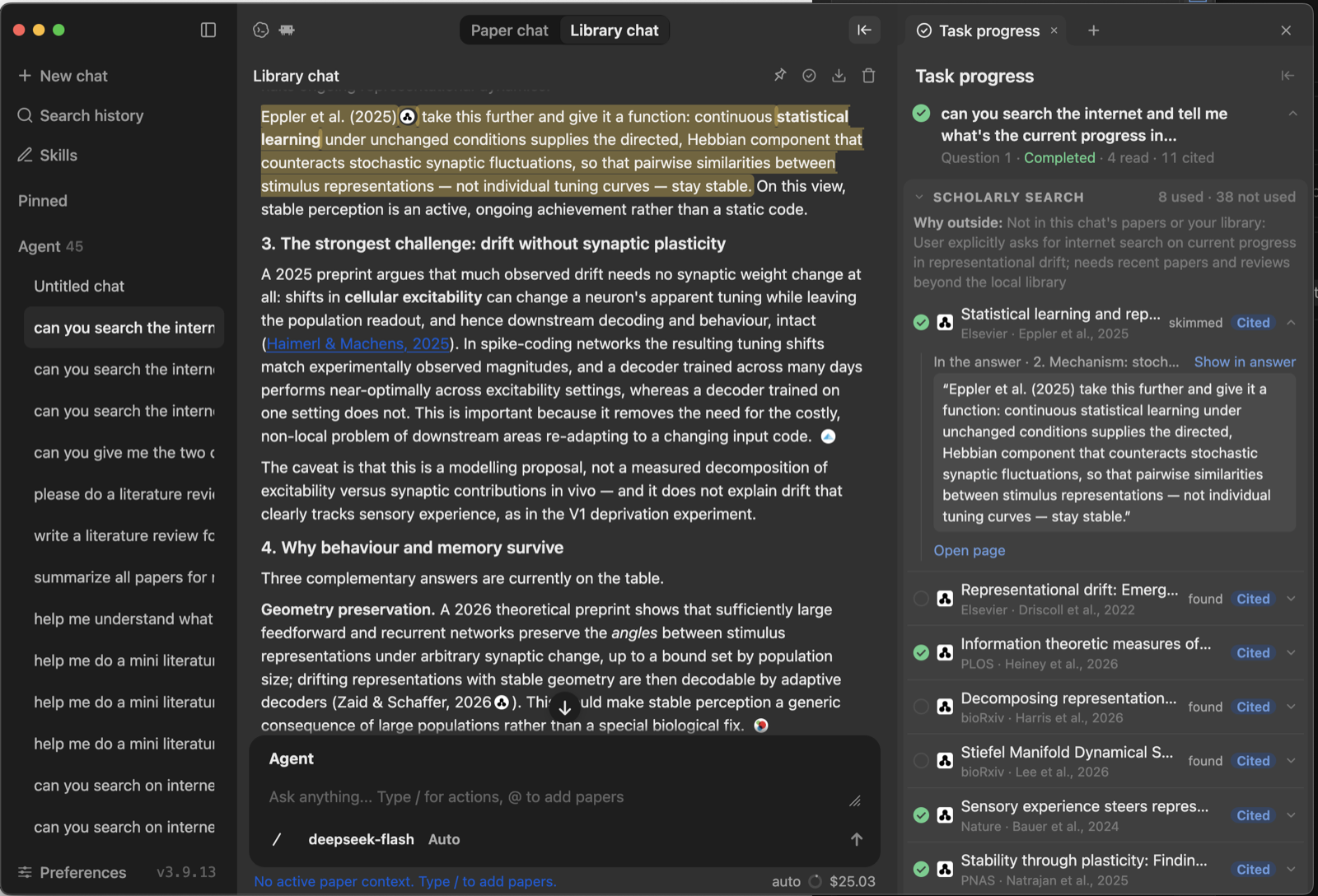Click the citation icon after Zaid & Schaffer, 2026
The image size is (1318, 896).
(x=501, y=702)
